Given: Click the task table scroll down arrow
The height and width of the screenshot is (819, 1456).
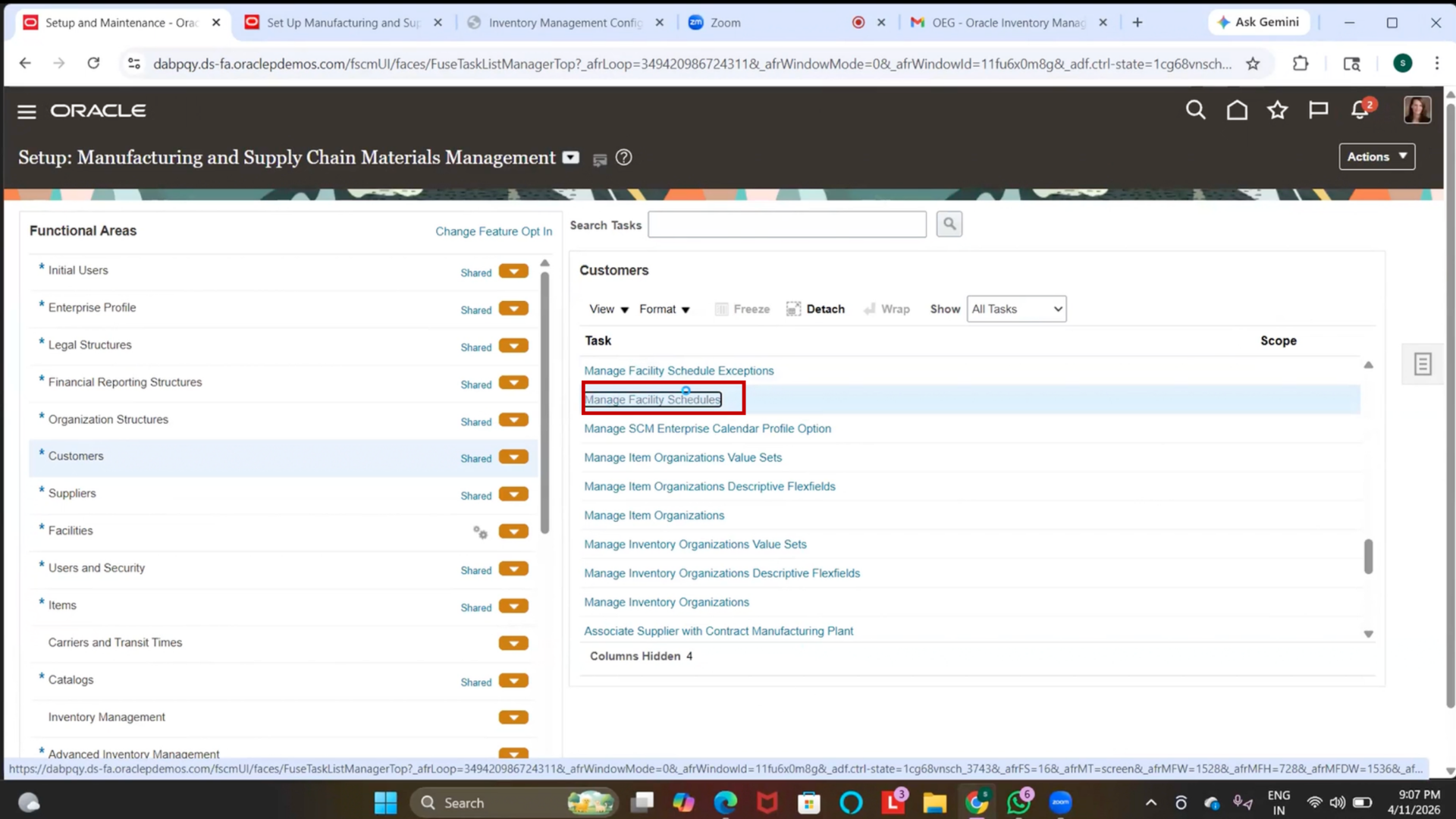Looking at the screenshot, I should (1369, 634).
